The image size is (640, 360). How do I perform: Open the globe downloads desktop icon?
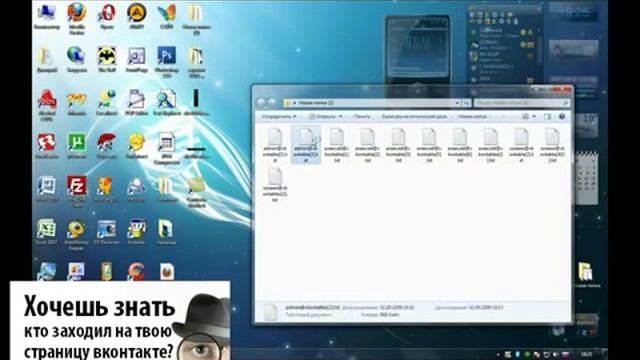coord(77,60)
